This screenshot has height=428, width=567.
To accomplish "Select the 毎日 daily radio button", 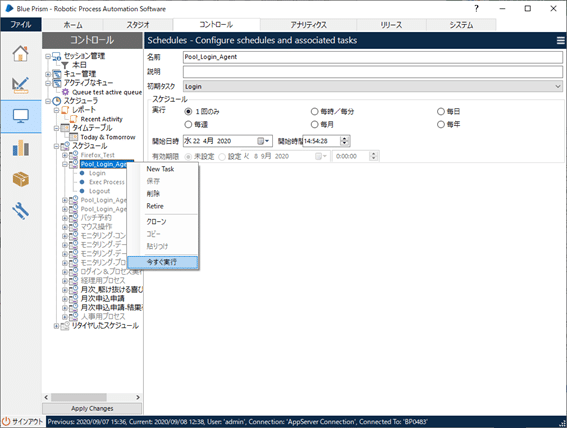I will (x=440, y=111).
